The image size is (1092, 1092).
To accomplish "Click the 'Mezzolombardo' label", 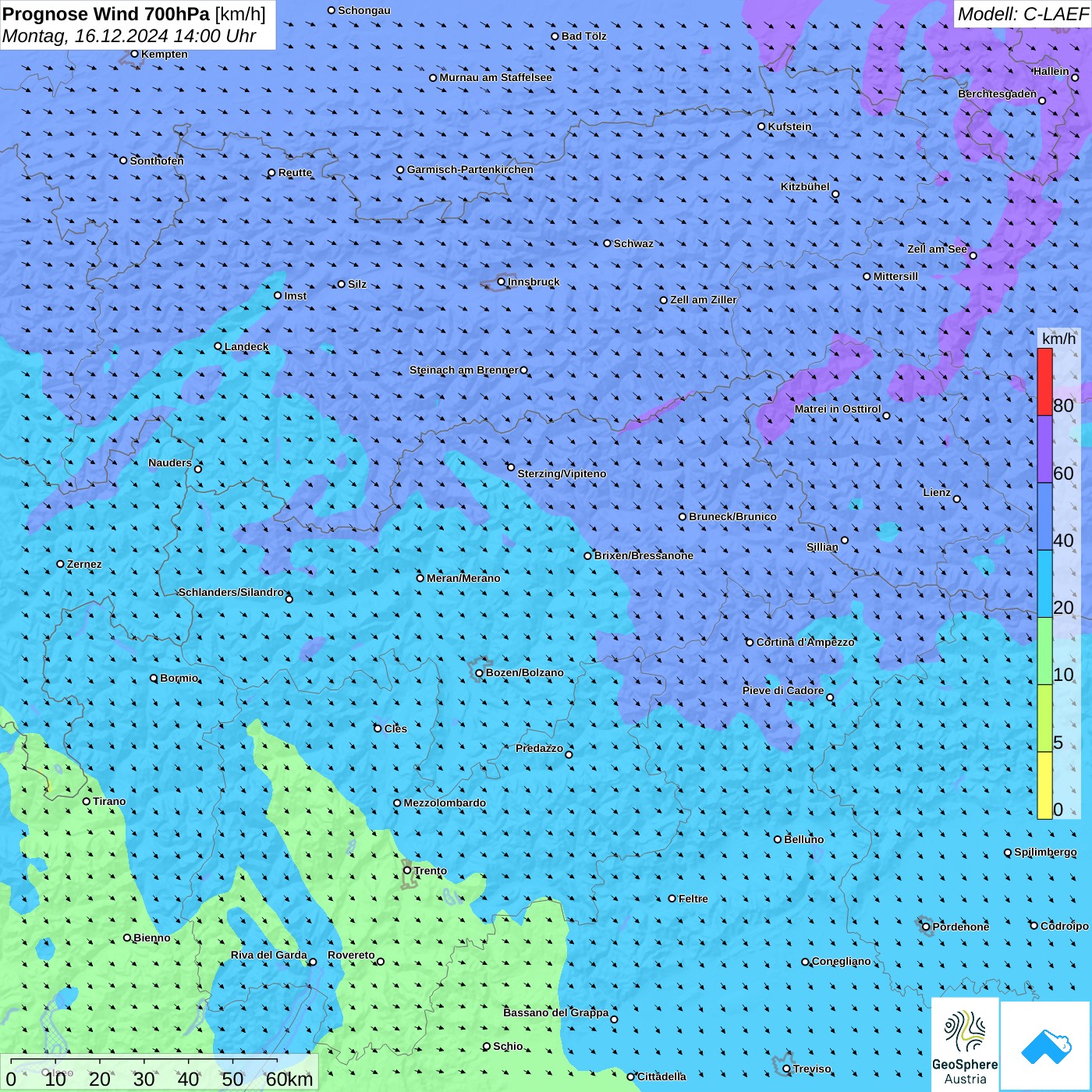I will (x=445, y=803).
